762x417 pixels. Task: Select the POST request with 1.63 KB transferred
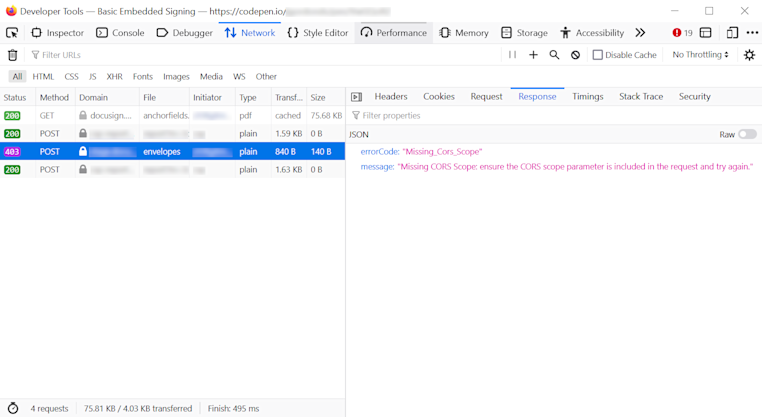click(x=173, y=170)
